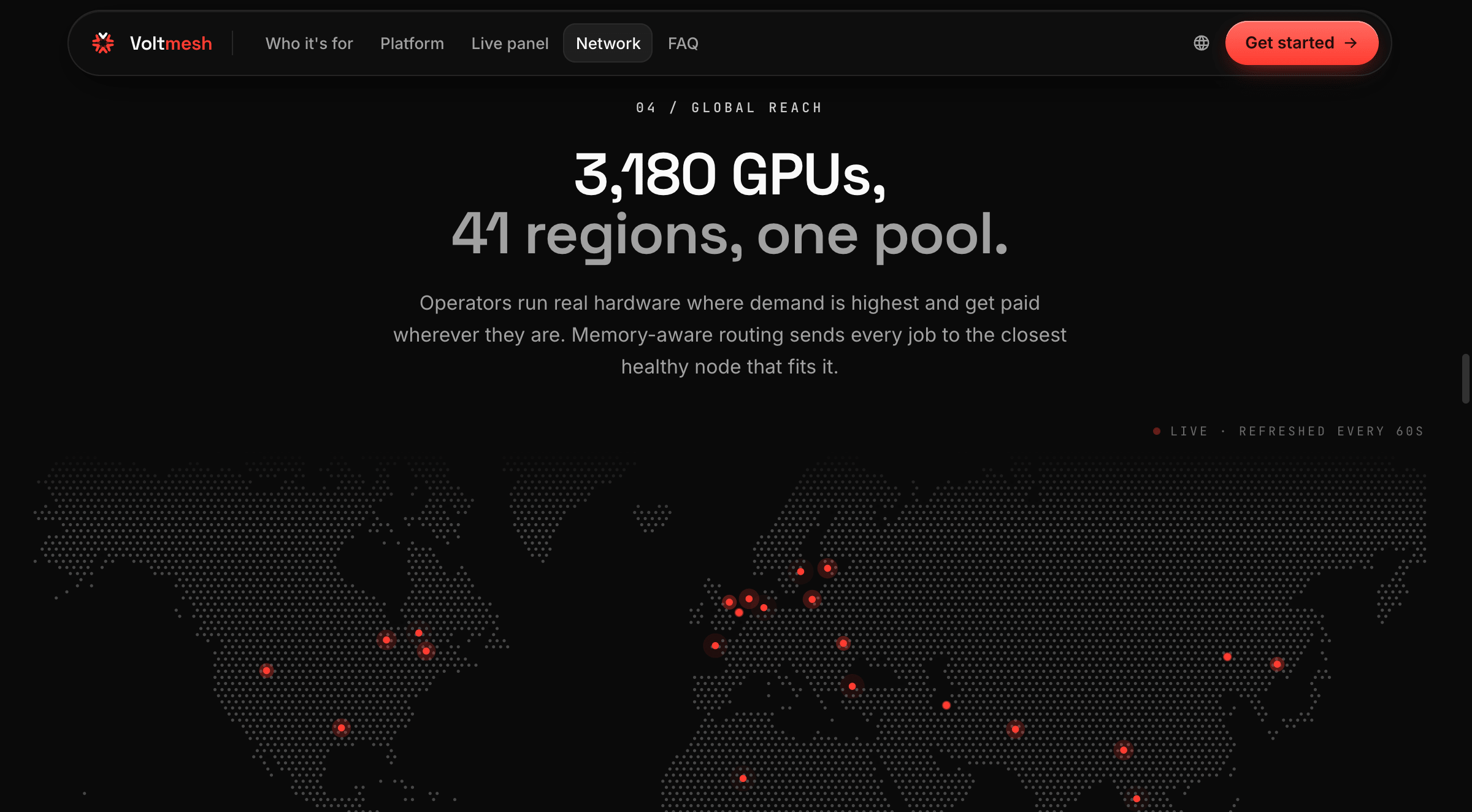Click the "04 / GLOBAL REACH" section label
Screen dimensions: 1472x812
(729, 108)
